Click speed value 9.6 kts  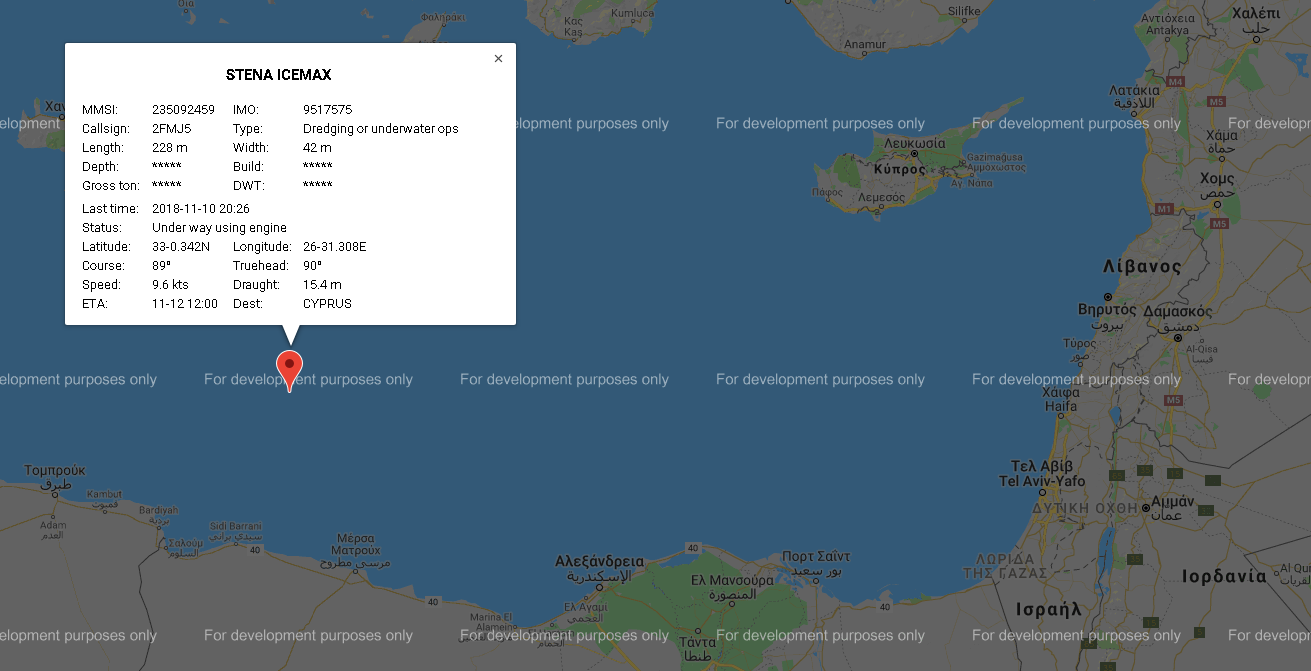point(170,285)
